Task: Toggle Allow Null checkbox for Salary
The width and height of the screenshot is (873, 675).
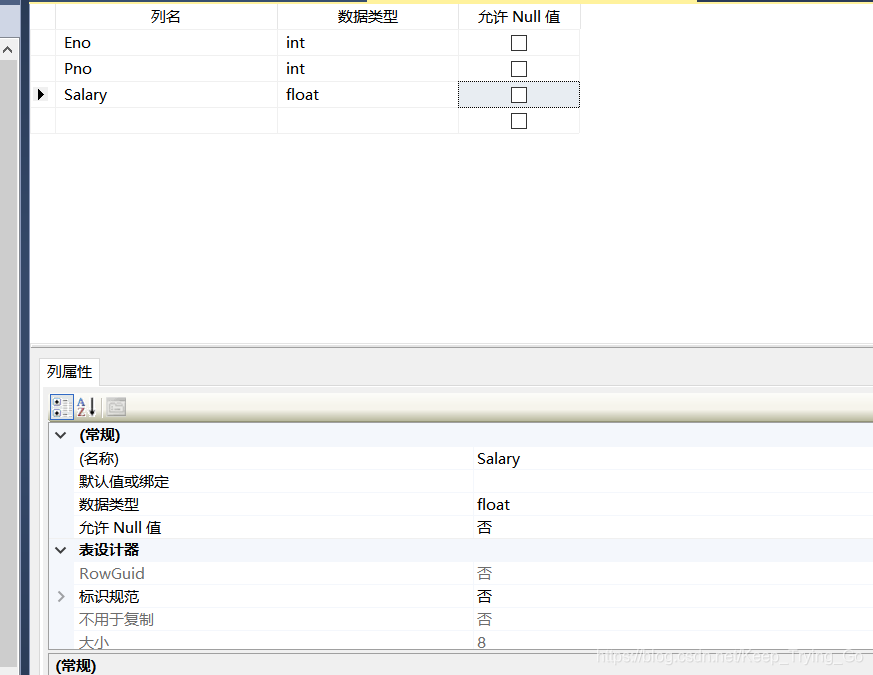Action: coord(518,95)
